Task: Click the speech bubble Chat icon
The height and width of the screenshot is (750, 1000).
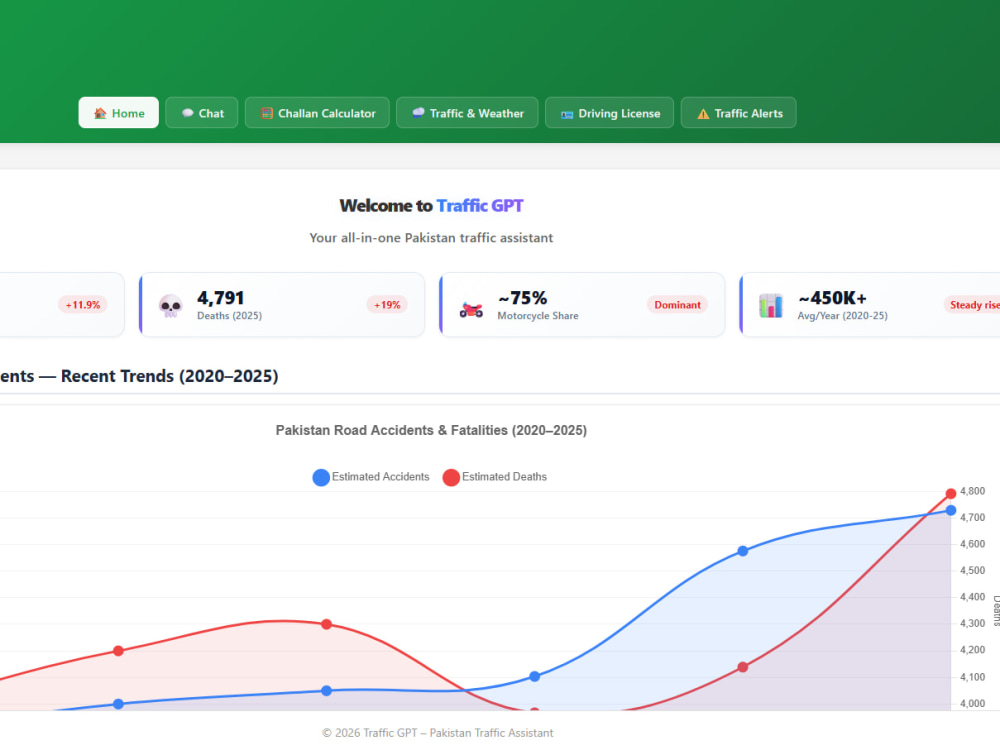Action: pyautogui.click(x=188, y=113)
